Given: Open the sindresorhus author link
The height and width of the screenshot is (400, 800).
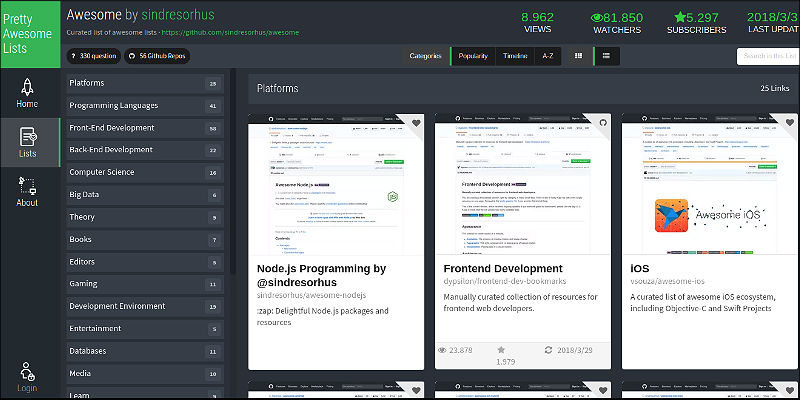Looking at the screenshot, I should (178, 15).
